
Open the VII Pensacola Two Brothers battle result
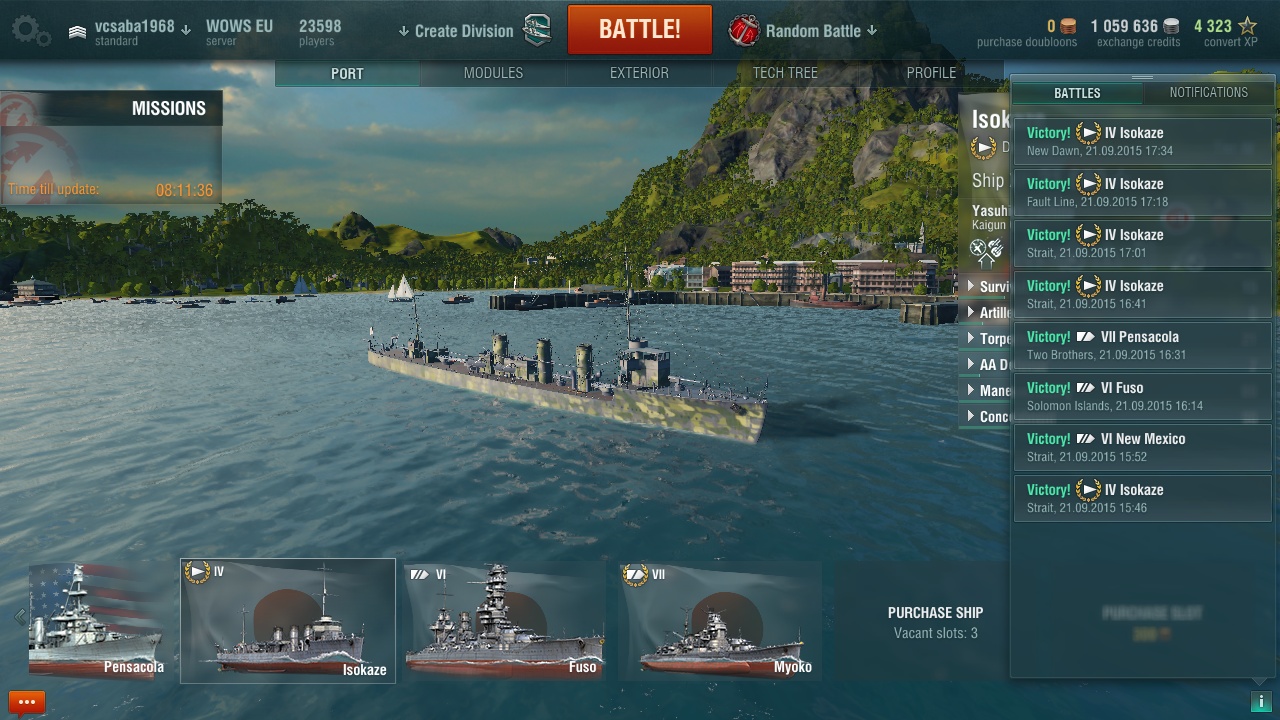[x=1143, y=345]
